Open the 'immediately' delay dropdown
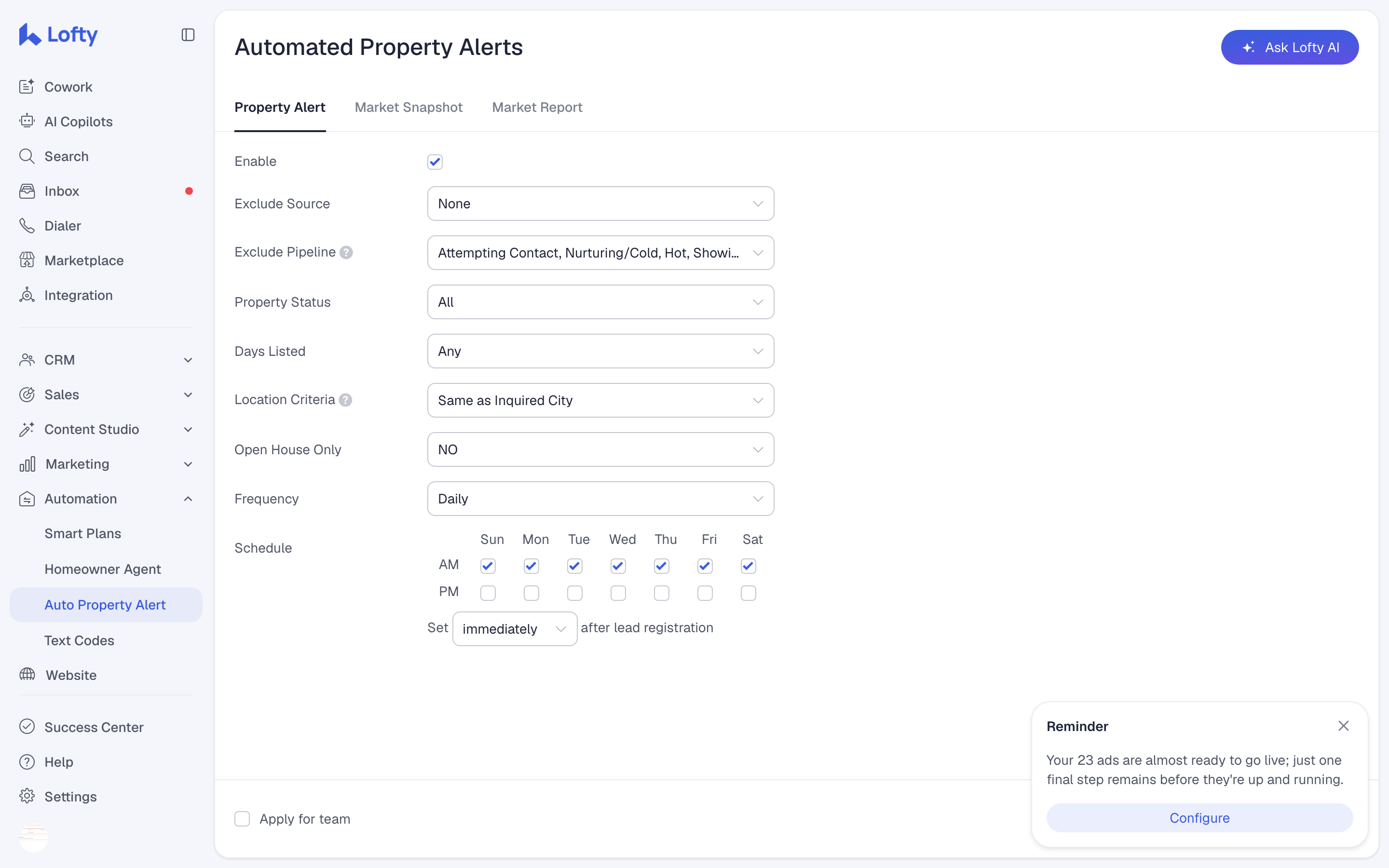Screen dimensions: 1389x868 click(x=515, y=629)
